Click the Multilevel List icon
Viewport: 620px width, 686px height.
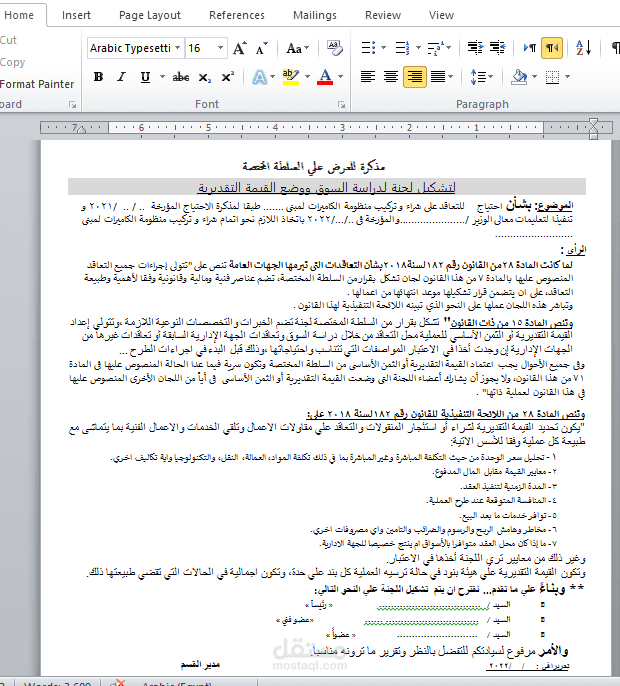tap(436, 48)
